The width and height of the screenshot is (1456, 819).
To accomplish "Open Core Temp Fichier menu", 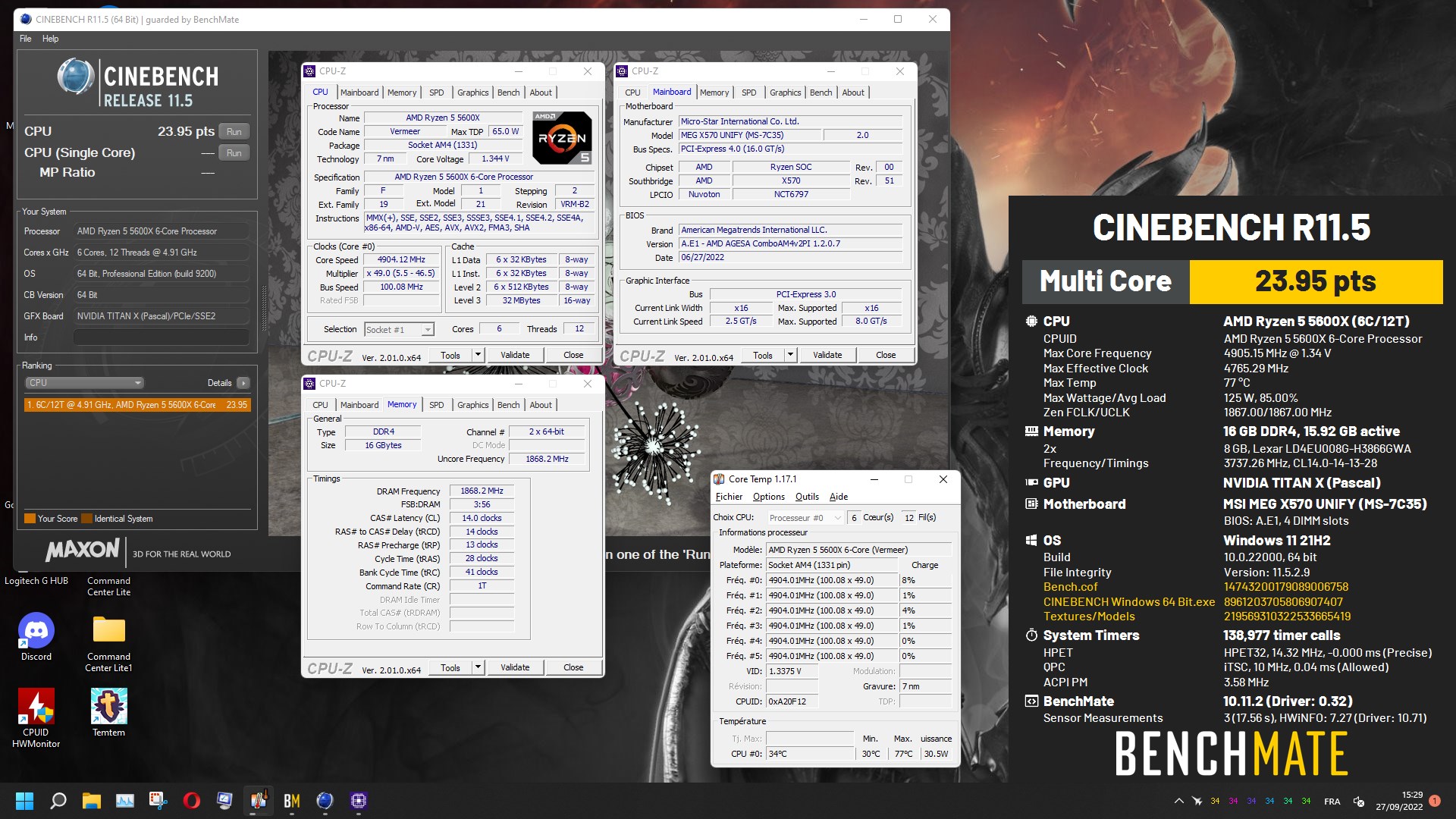I will point(729,497).
